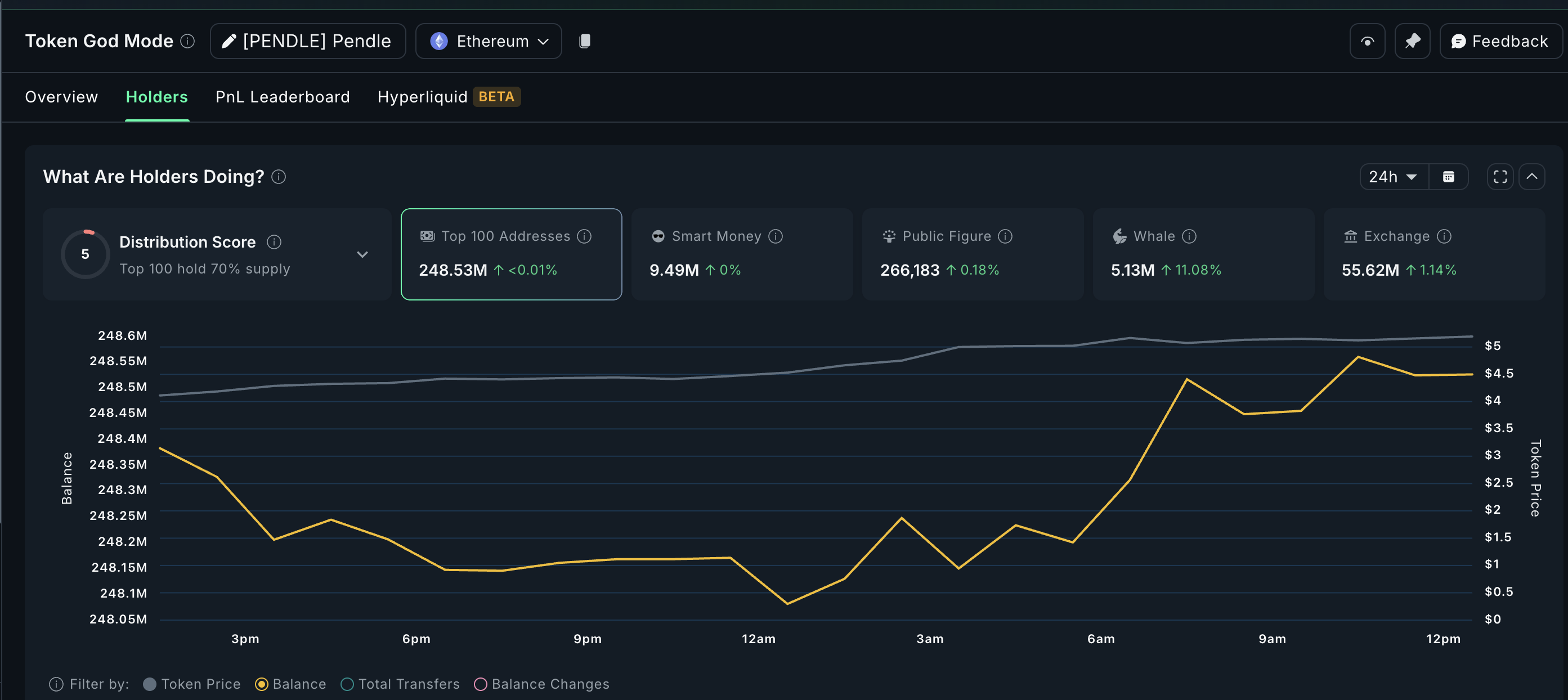Click the eye watch icon button
Image resolution: width=1568 pixels, height=700 pixels.
[x=1367, y=41]
